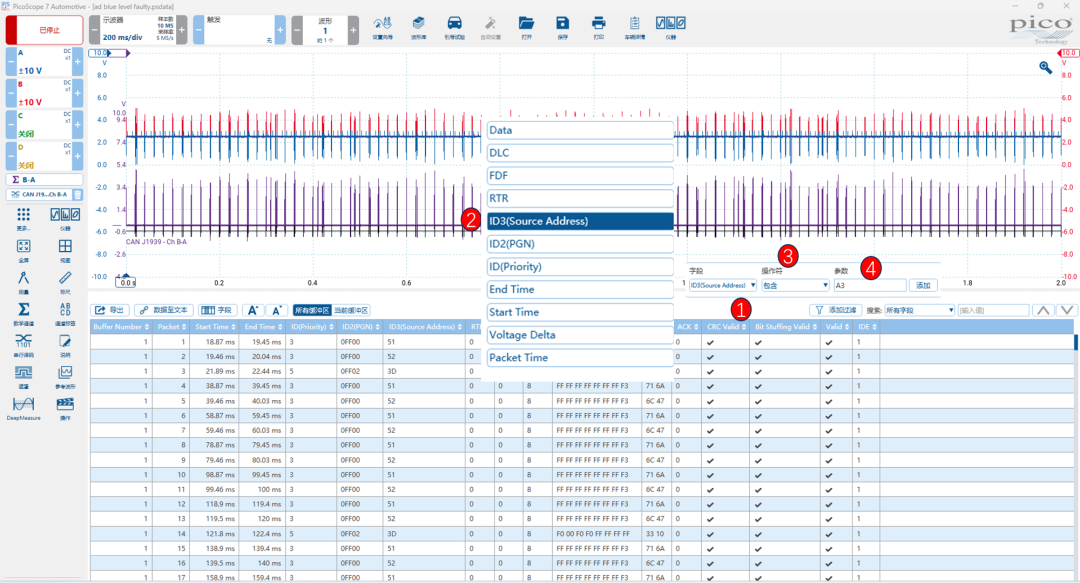Click the A3 parameter input field
Viewport: 1080px width, 583px height.
click(x=870, y=285)
